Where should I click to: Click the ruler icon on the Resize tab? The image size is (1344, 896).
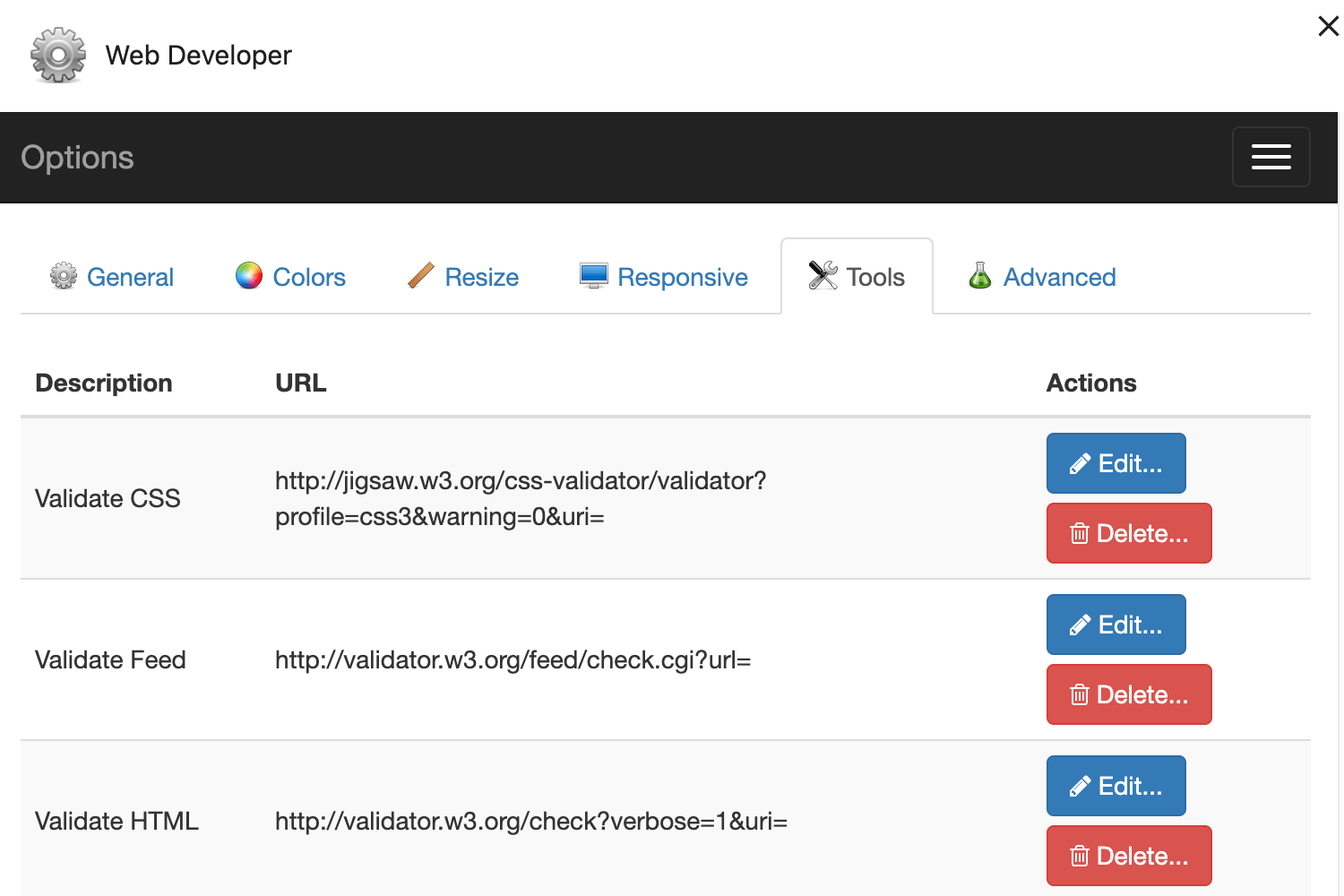pos(420,277)
